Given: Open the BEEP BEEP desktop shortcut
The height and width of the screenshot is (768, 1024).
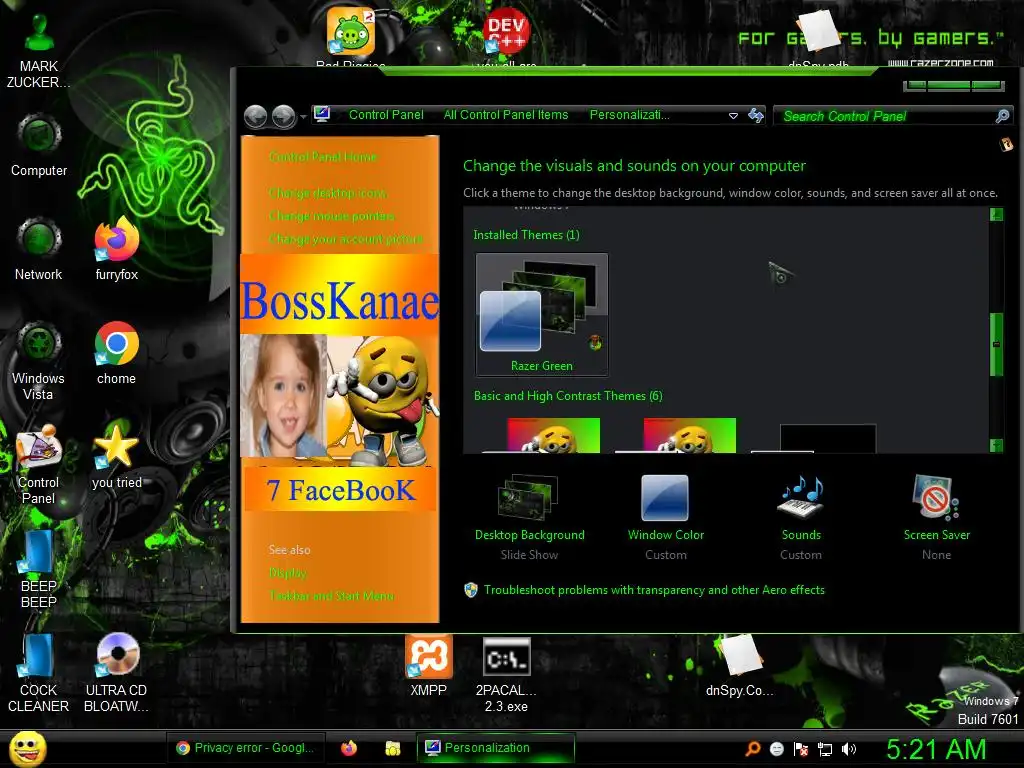Looking at the screenshot, I should point(39,569).
